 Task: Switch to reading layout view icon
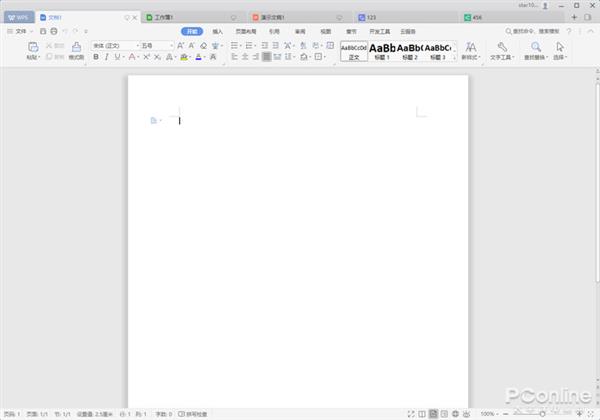click(422, 414)
